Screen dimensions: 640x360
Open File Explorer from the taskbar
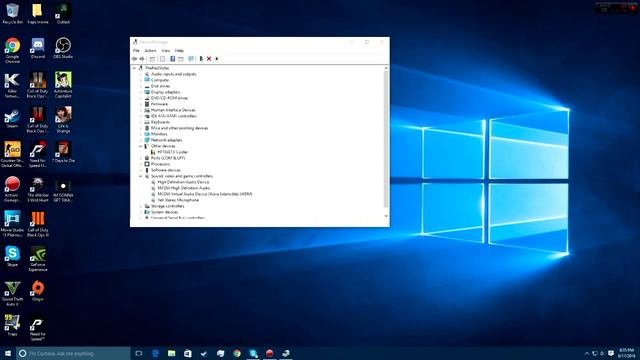pyautogui.click(x=171, y=353)
